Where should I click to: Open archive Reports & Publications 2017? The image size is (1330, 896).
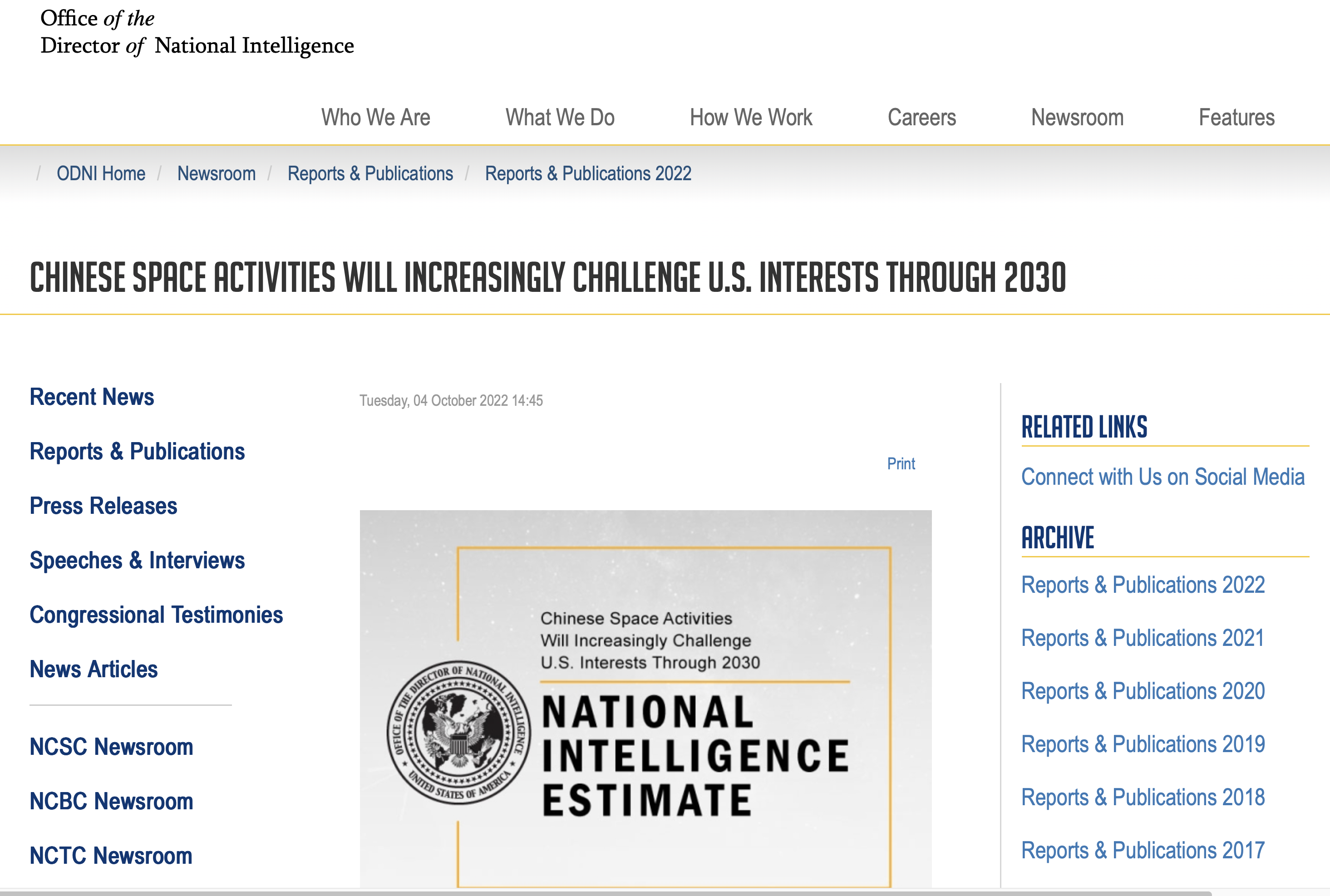click(1143, 850)
